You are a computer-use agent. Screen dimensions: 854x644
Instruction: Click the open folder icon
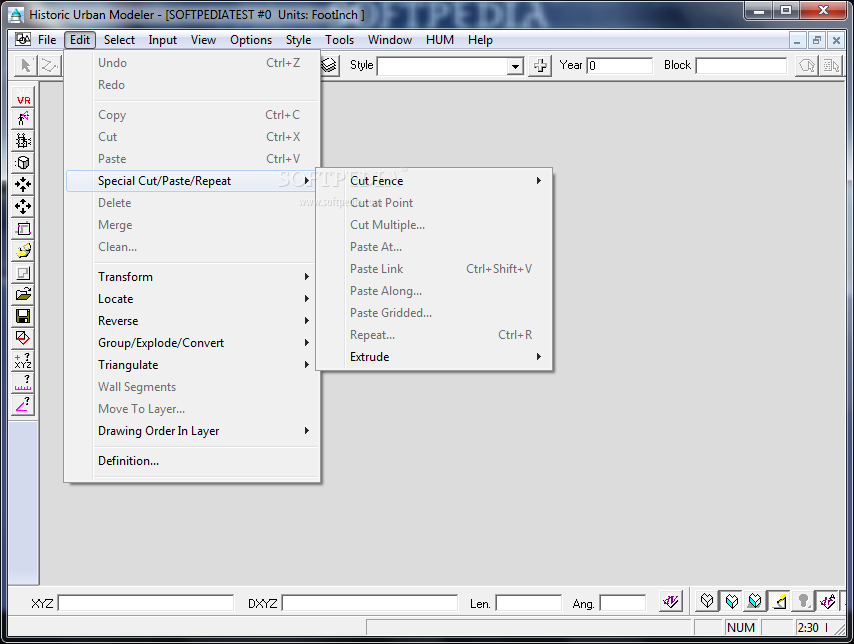click(23, 295)
